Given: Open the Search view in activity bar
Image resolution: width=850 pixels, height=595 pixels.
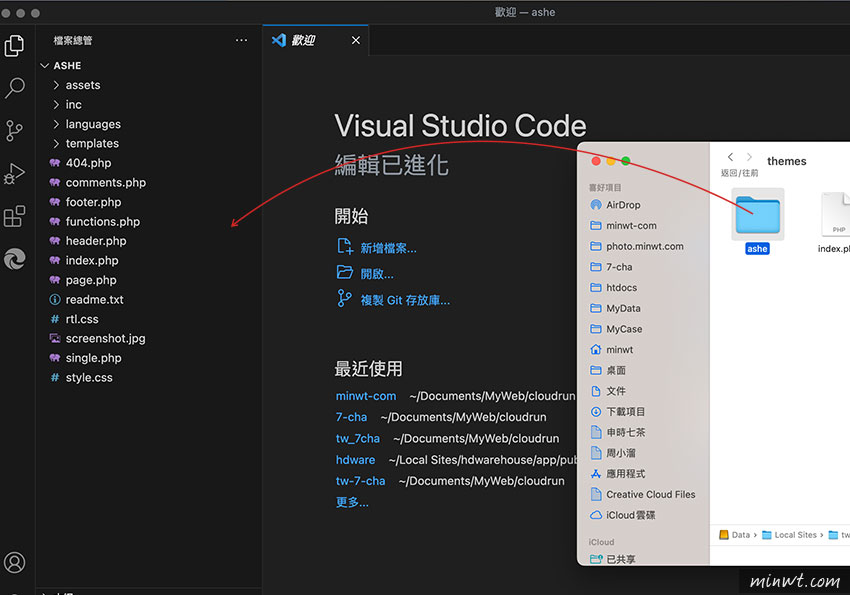Looking at the screenshot, I should coord(15,88).
